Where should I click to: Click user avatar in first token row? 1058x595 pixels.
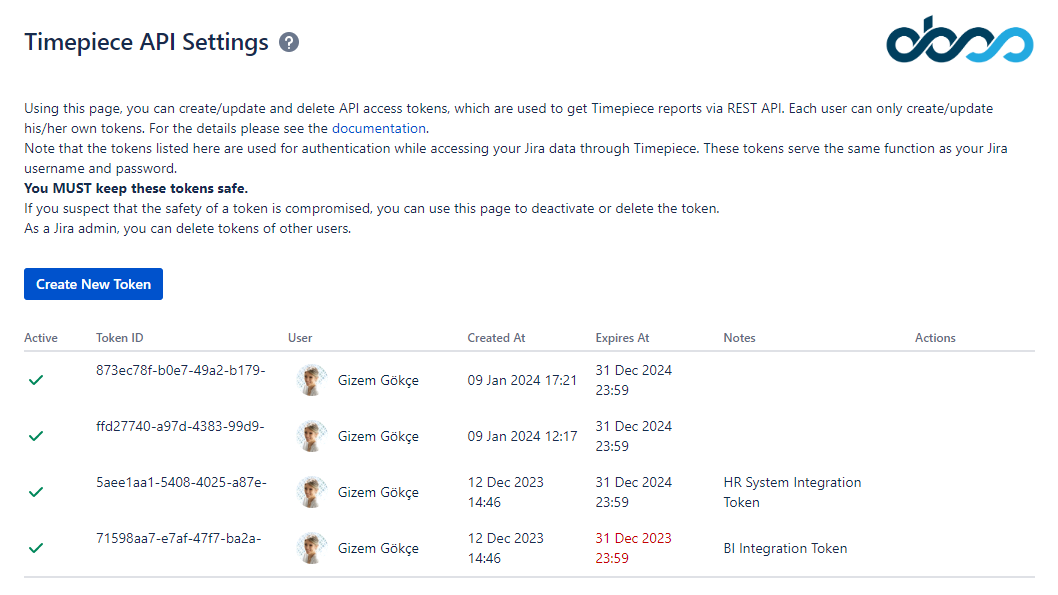tap(312, 380)
